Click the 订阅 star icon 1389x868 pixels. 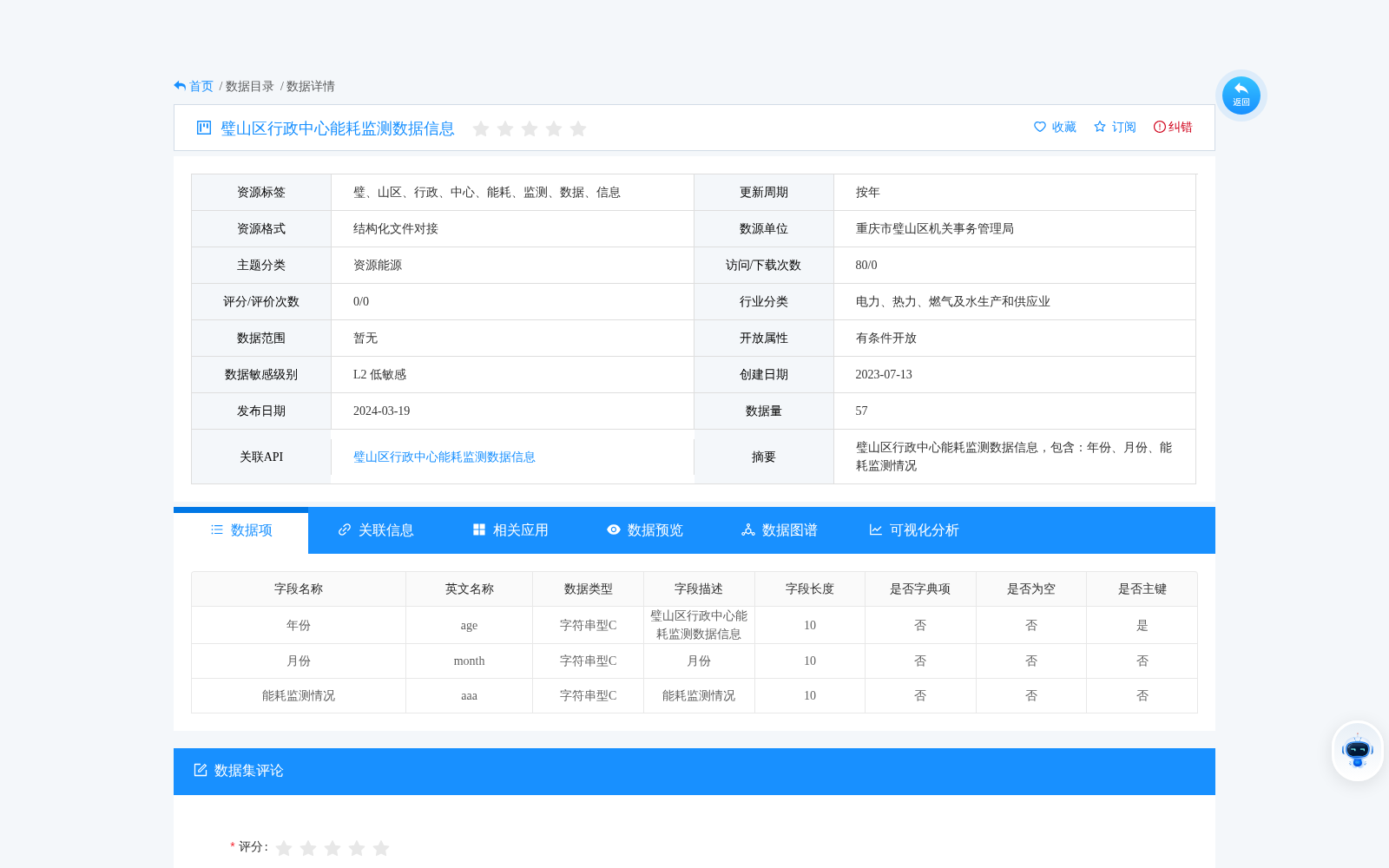(1100, 127)
